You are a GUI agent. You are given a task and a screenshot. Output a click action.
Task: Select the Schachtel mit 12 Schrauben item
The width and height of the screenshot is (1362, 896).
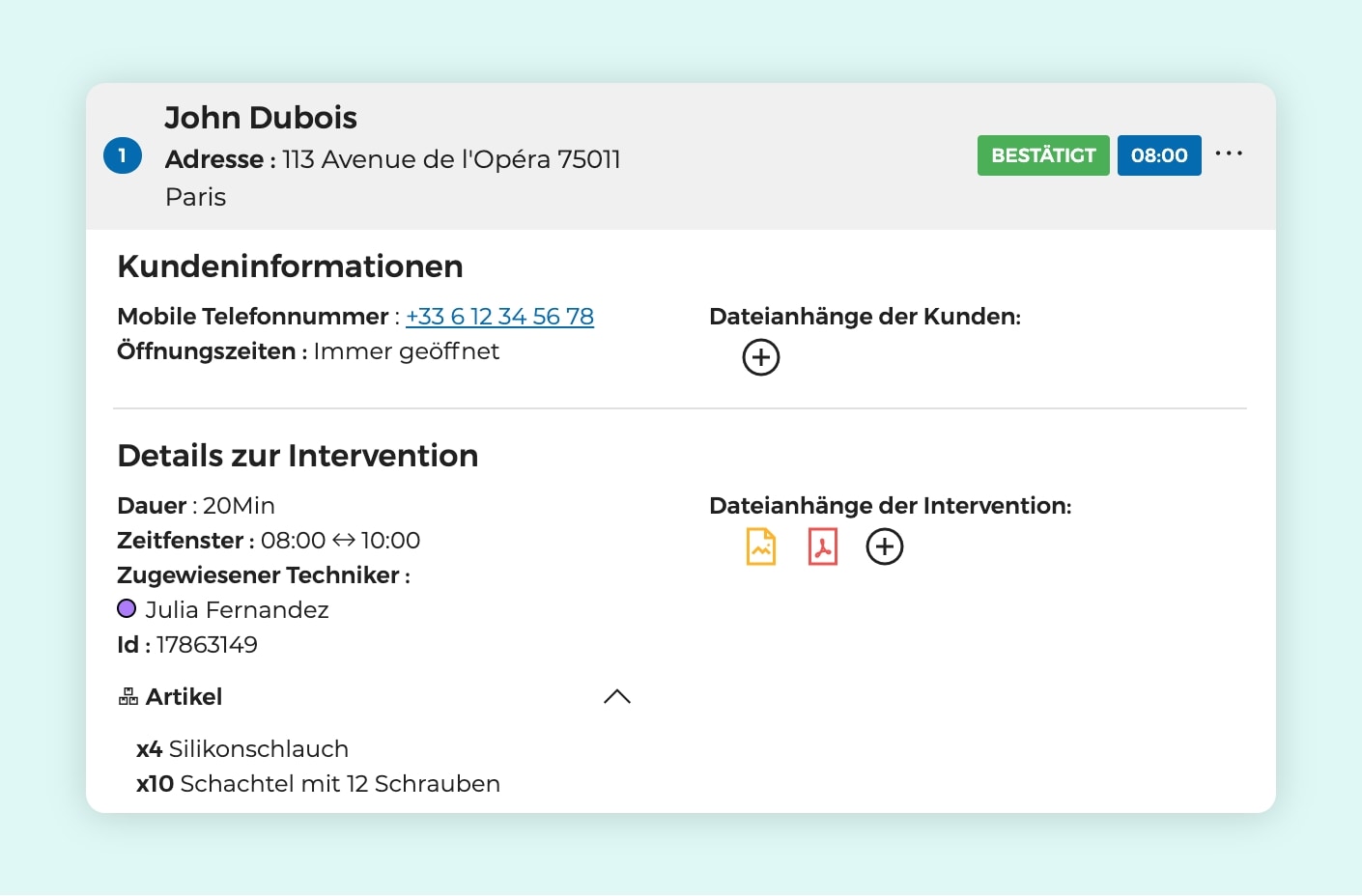tap(339, 784)
